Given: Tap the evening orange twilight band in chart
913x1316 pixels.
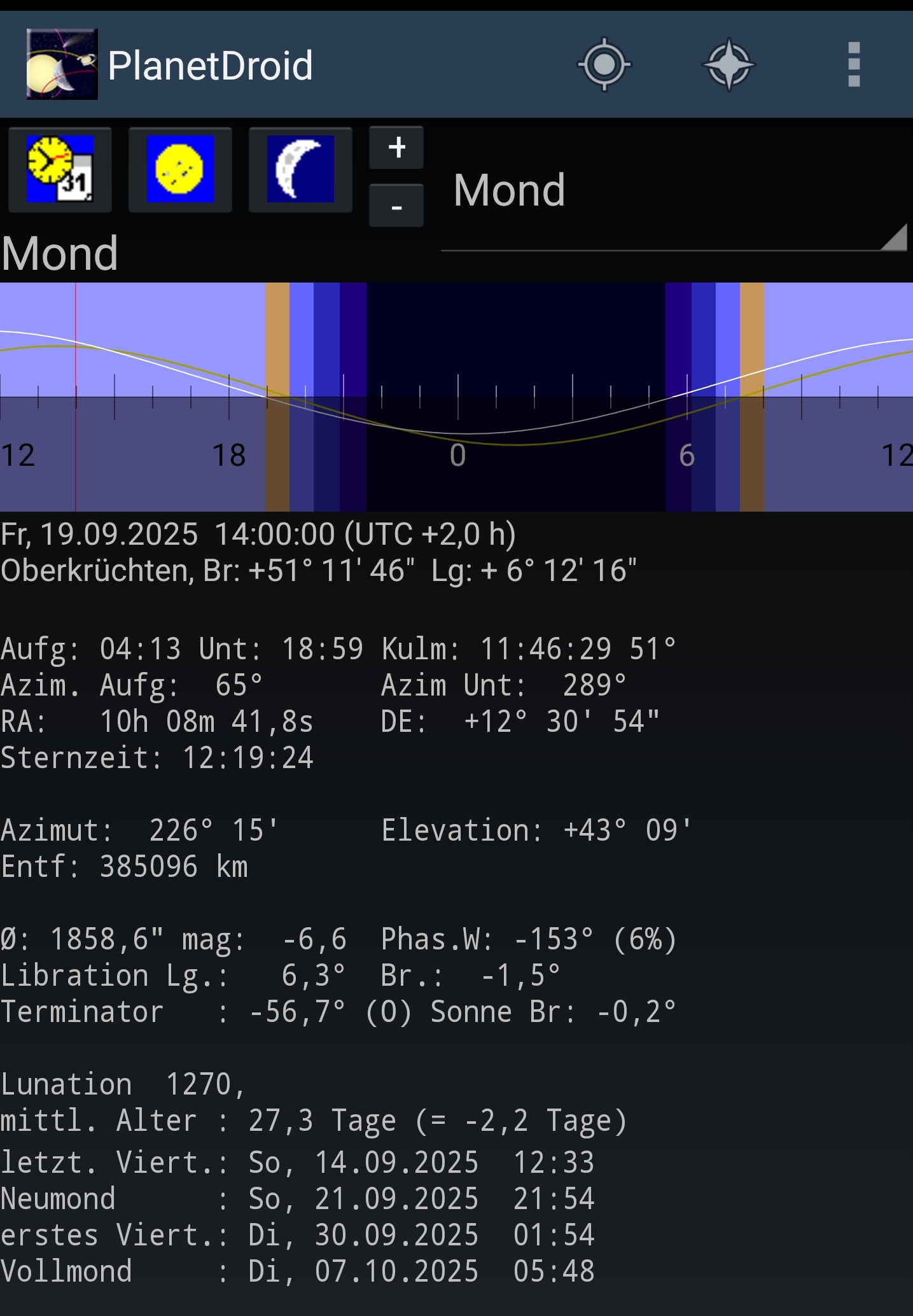Looking at the screenshot, I should click(277, 397).
